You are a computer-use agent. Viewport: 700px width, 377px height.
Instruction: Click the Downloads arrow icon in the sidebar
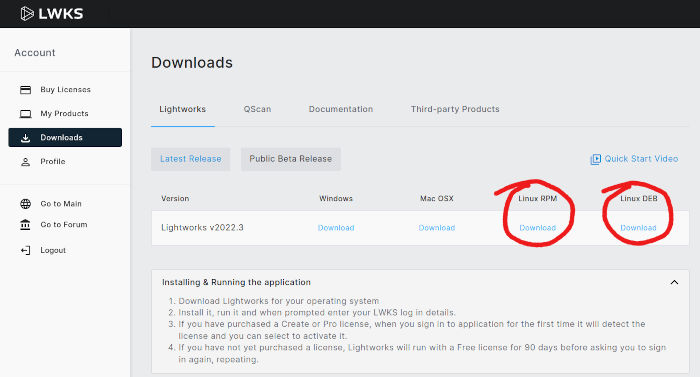click(25, 138)
